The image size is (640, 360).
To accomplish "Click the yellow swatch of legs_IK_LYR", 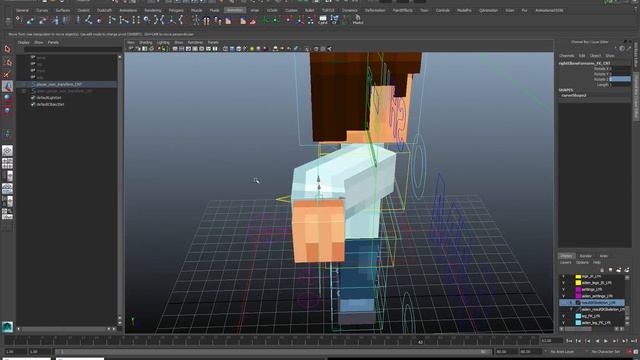I will point(578,276).
